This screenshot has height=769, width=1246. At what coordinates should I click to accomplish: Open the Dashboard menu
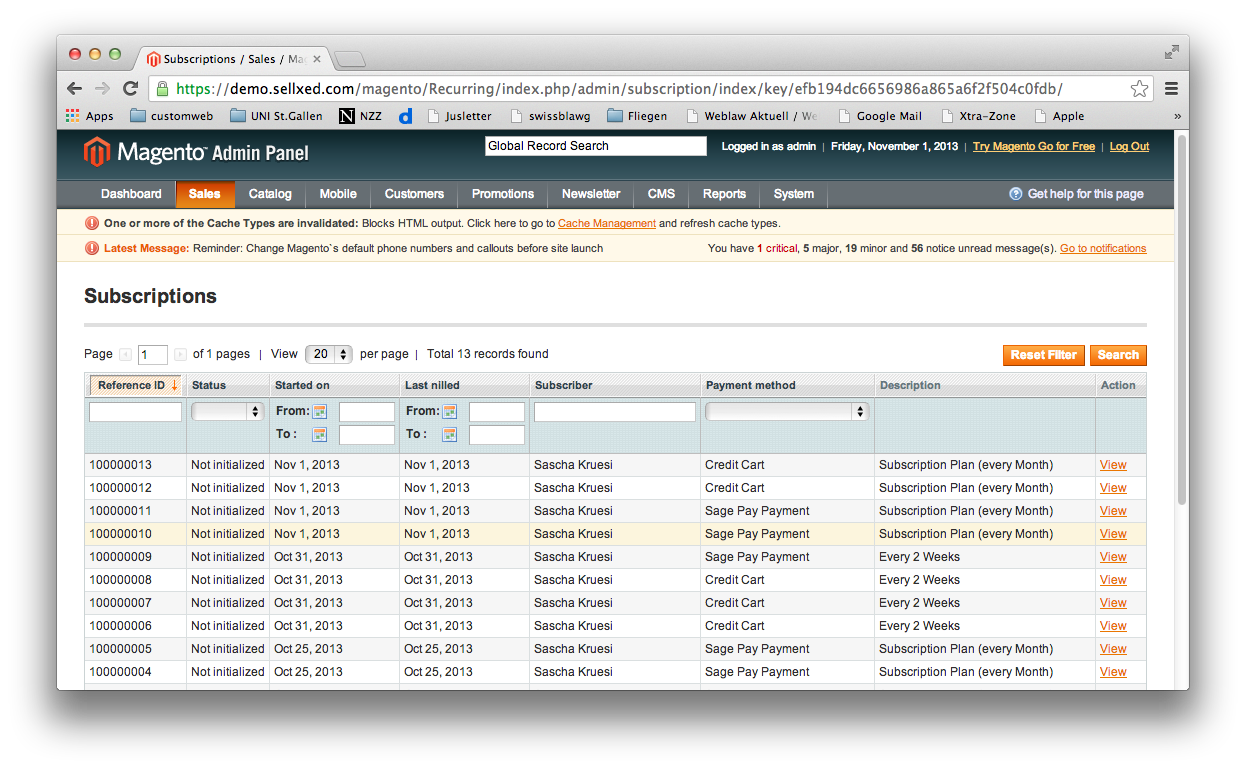click(x=131, y=194)
